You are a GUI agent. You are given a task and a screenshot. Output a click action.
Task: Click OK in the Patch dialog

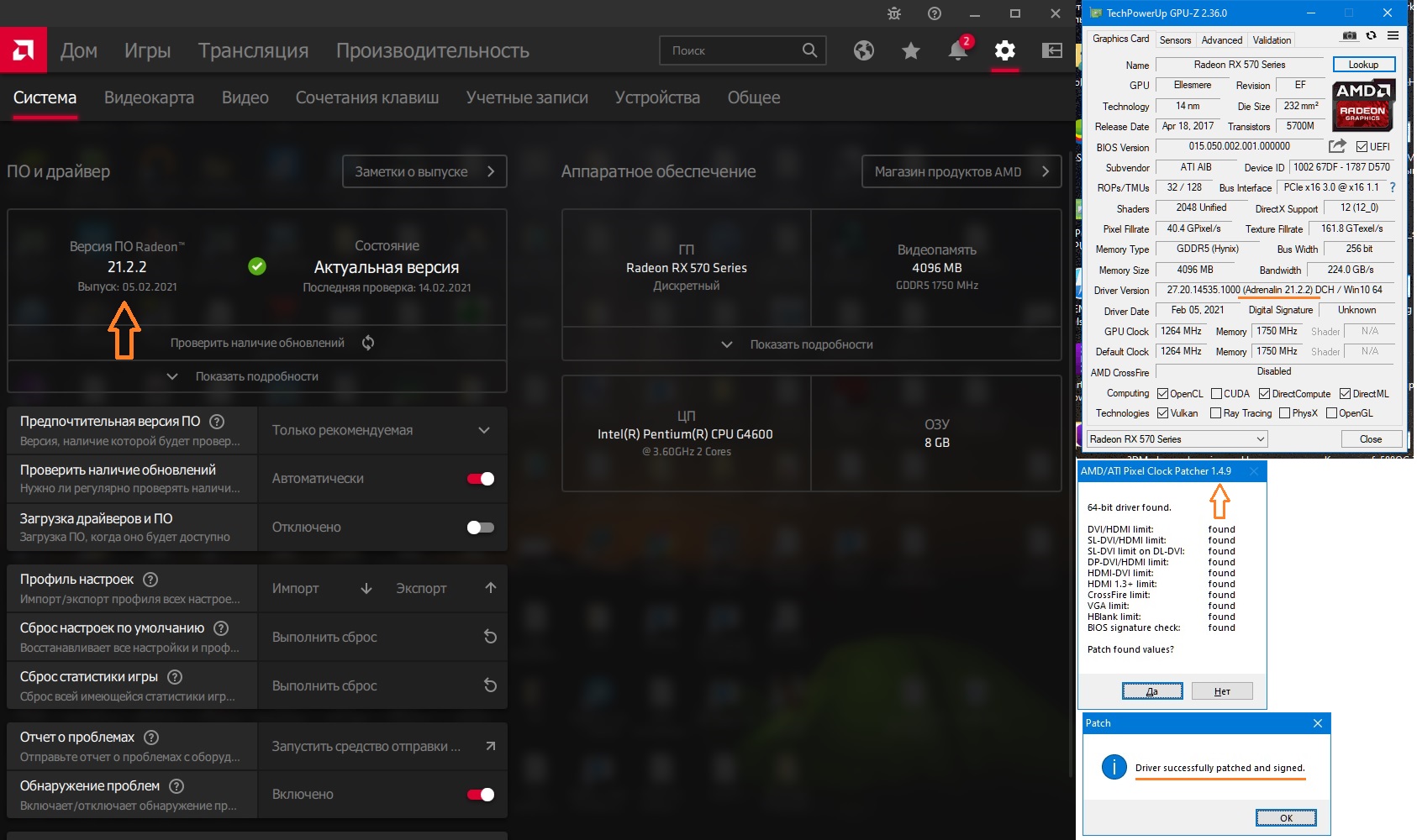coord(1286,818)
